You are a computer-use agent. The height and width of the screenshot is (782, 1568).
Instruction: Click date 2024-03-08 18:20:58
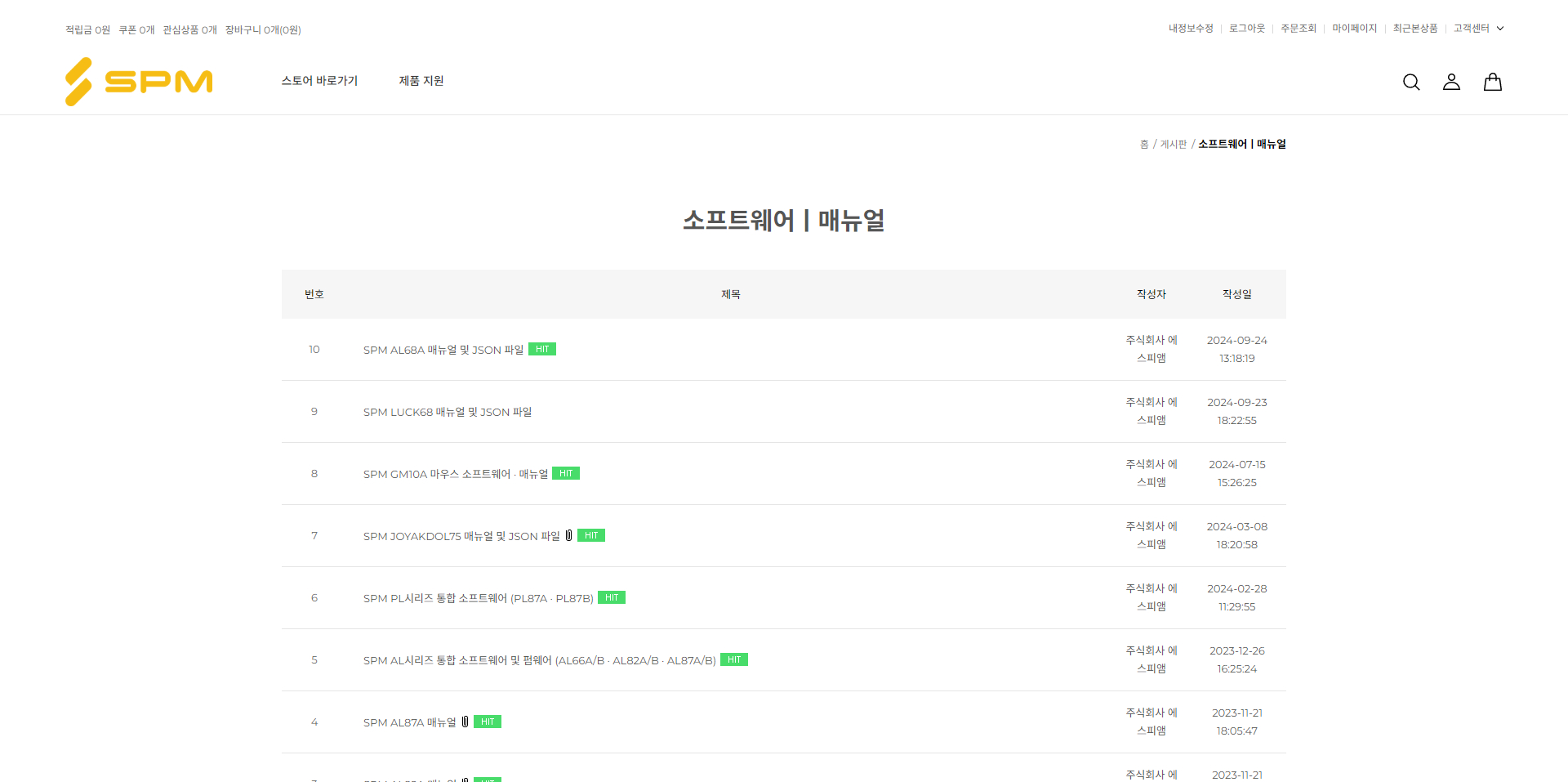[x=1237, y=535]
